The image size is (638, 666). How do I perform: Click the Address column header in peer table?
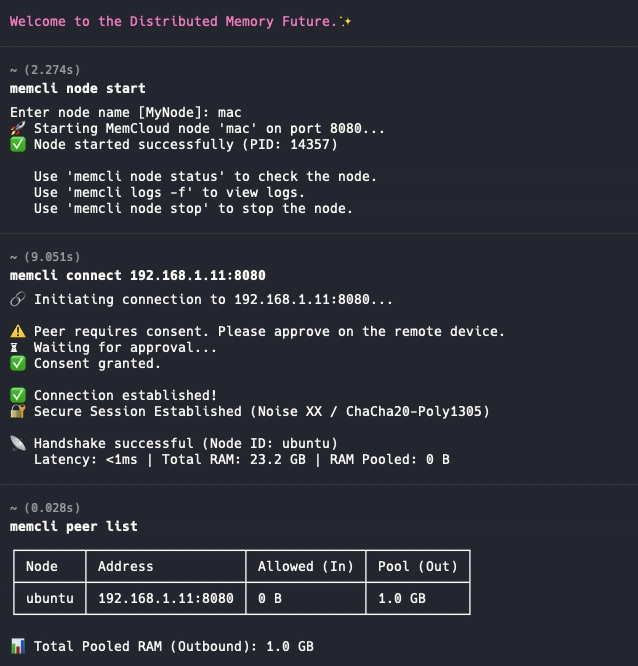126,567
